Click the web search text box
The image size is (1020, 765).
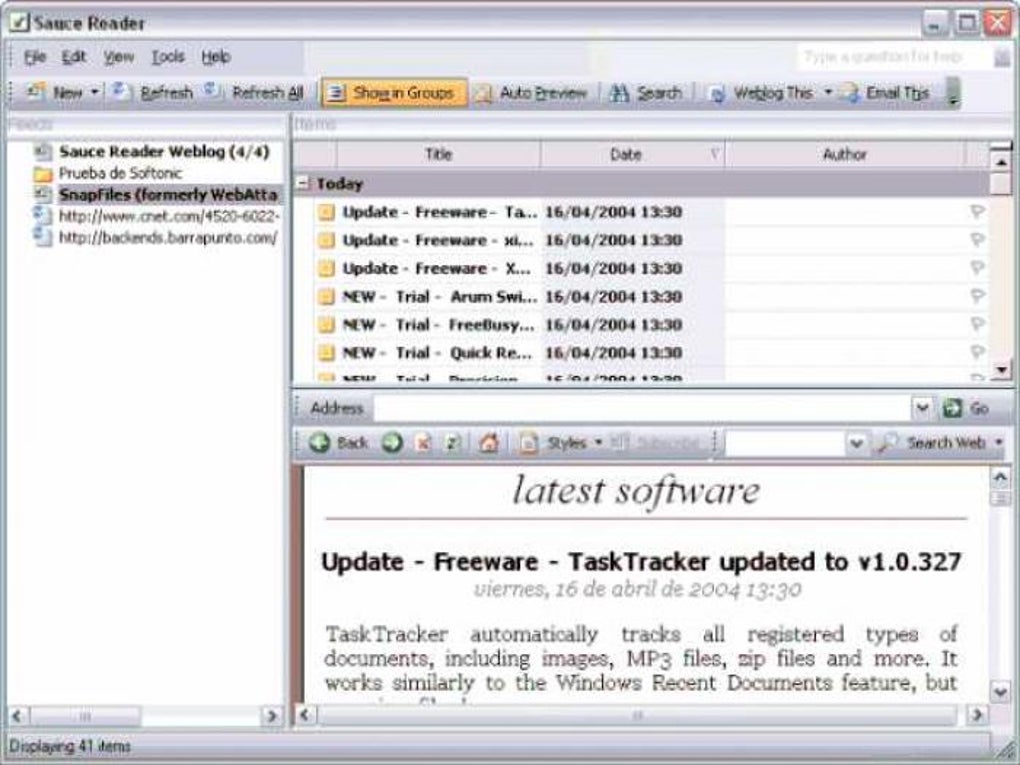(x=785, y=443)
